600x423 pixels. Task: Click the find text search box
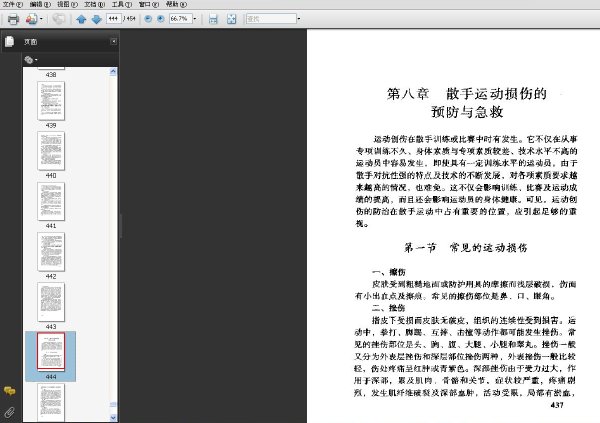pos(271,18)
